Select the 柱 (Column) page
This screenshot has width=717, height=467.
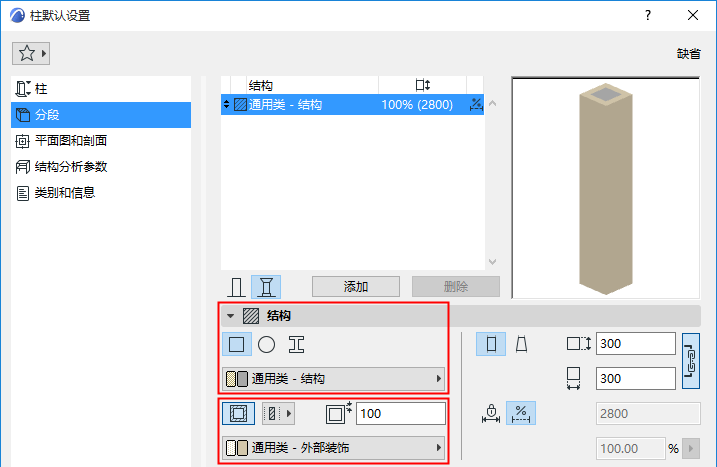click(x=101, y=89)
